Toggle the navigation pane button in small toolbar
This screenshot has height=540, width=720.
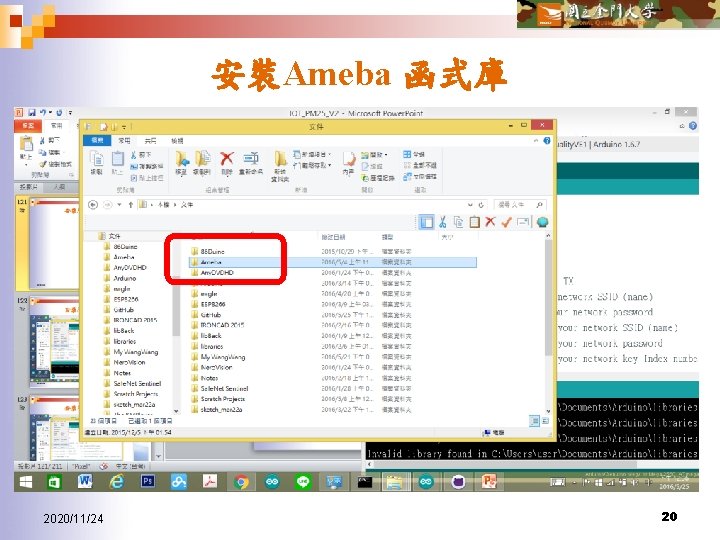[427, 222]
